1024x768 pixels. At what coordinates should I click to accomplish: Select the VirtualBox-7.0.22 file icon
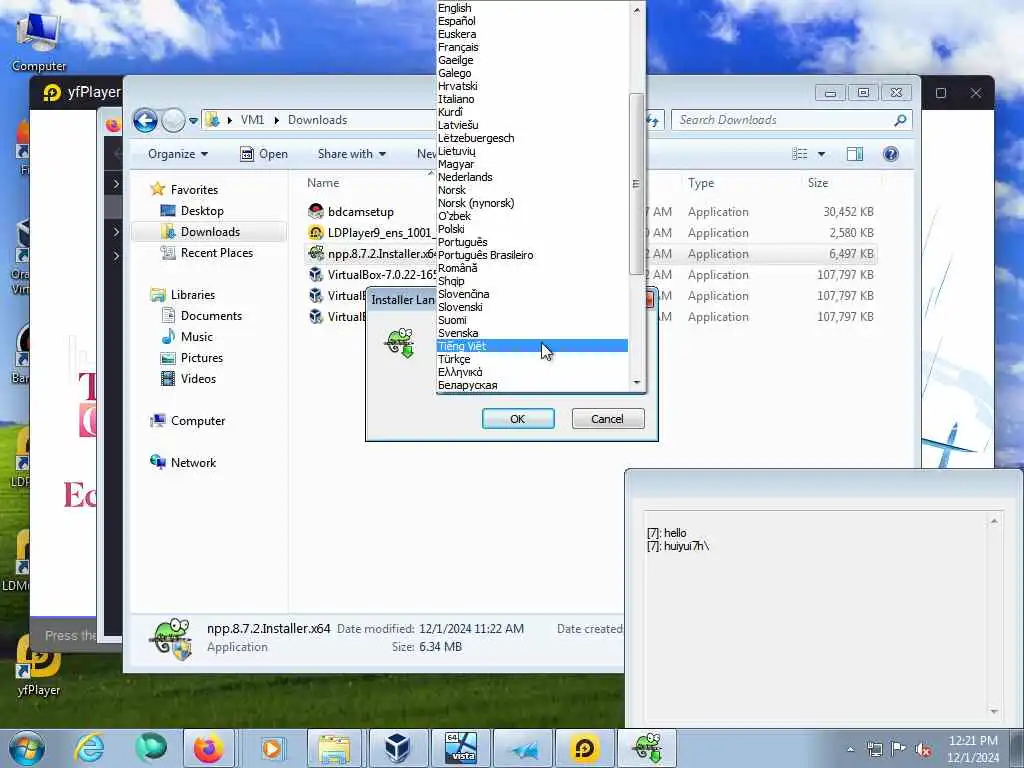tap(316, 274)
